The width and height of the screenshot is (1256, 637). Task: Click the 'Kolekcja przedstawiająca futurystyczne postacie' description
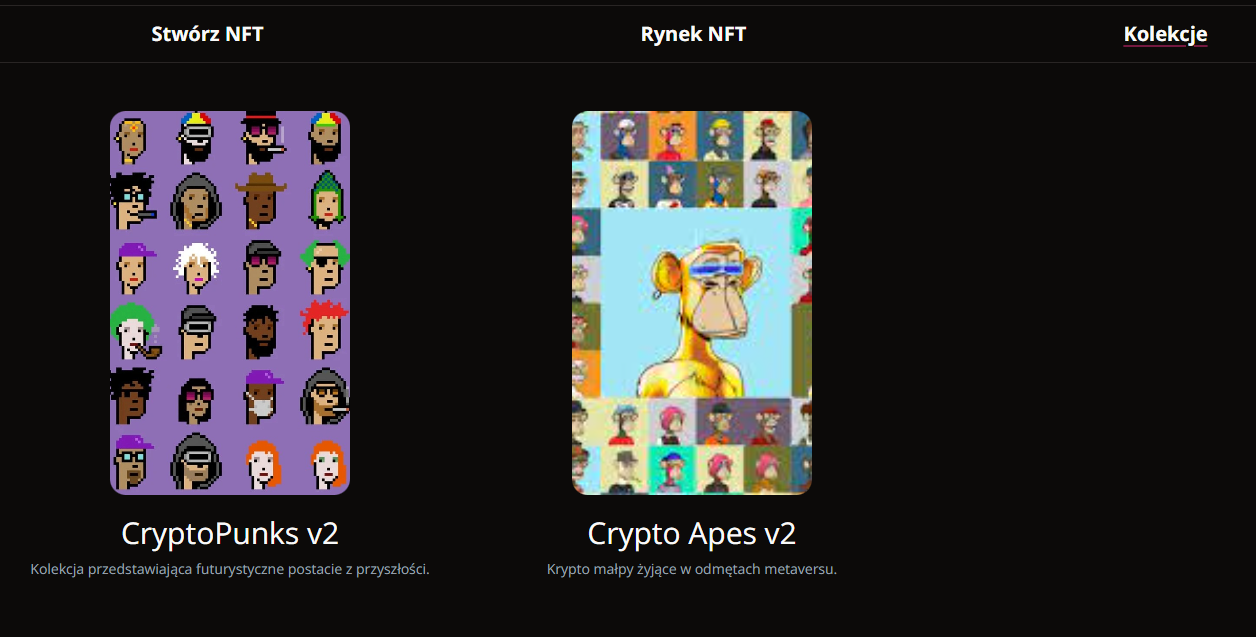pos(230,569)
